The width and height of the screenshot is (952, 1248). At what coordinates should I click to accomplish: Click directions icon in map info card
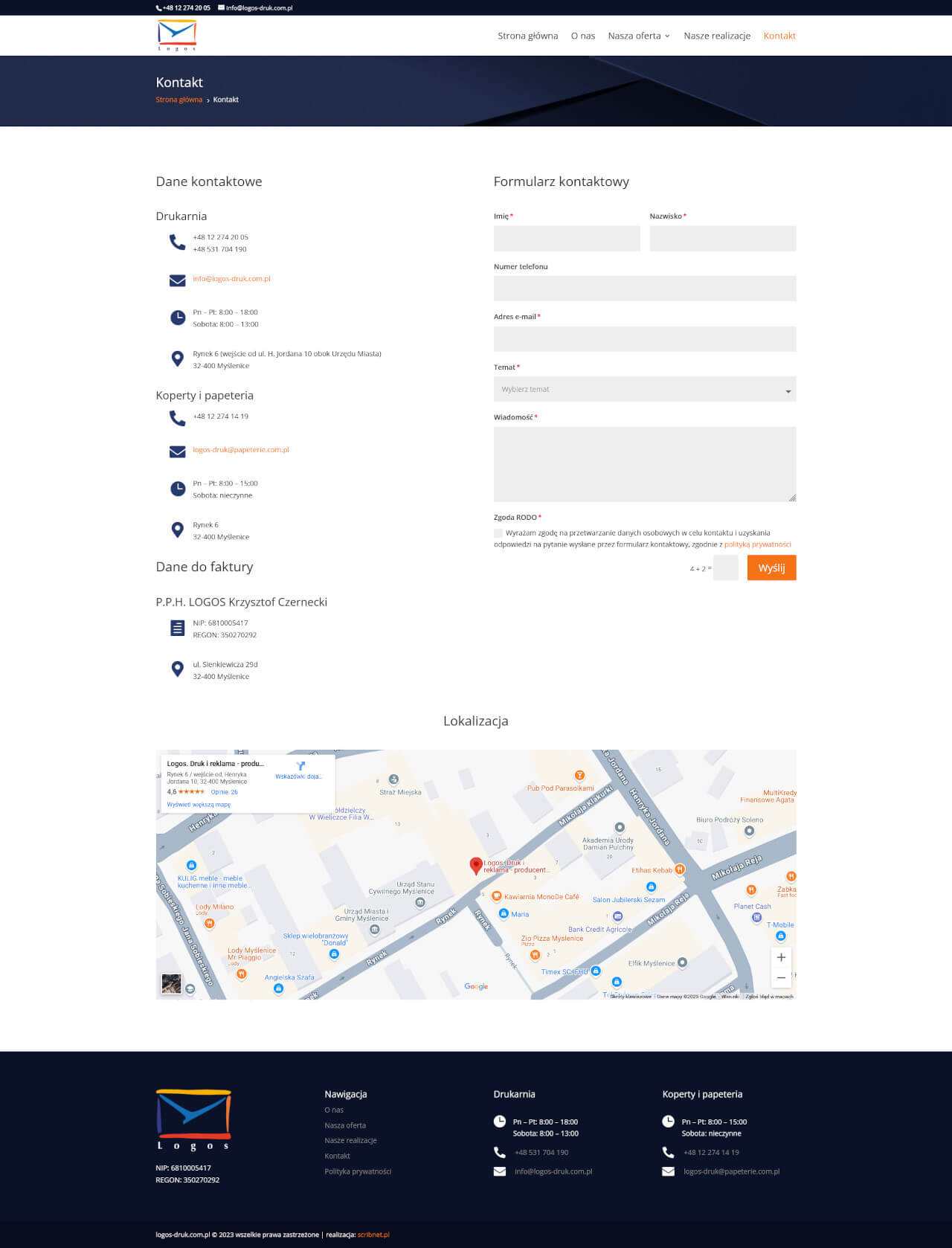300,766
